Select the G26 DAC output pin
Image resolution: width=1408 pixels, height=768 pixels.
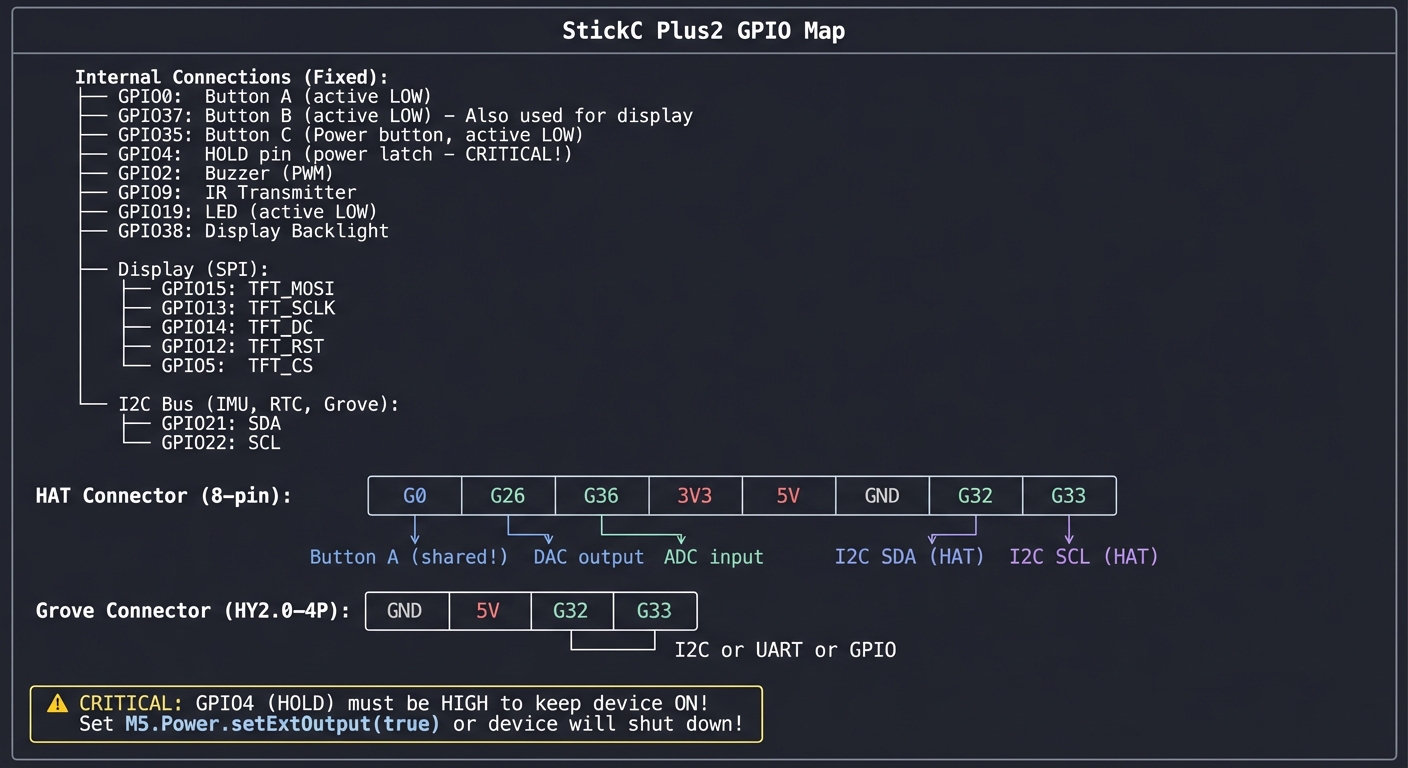507,495
